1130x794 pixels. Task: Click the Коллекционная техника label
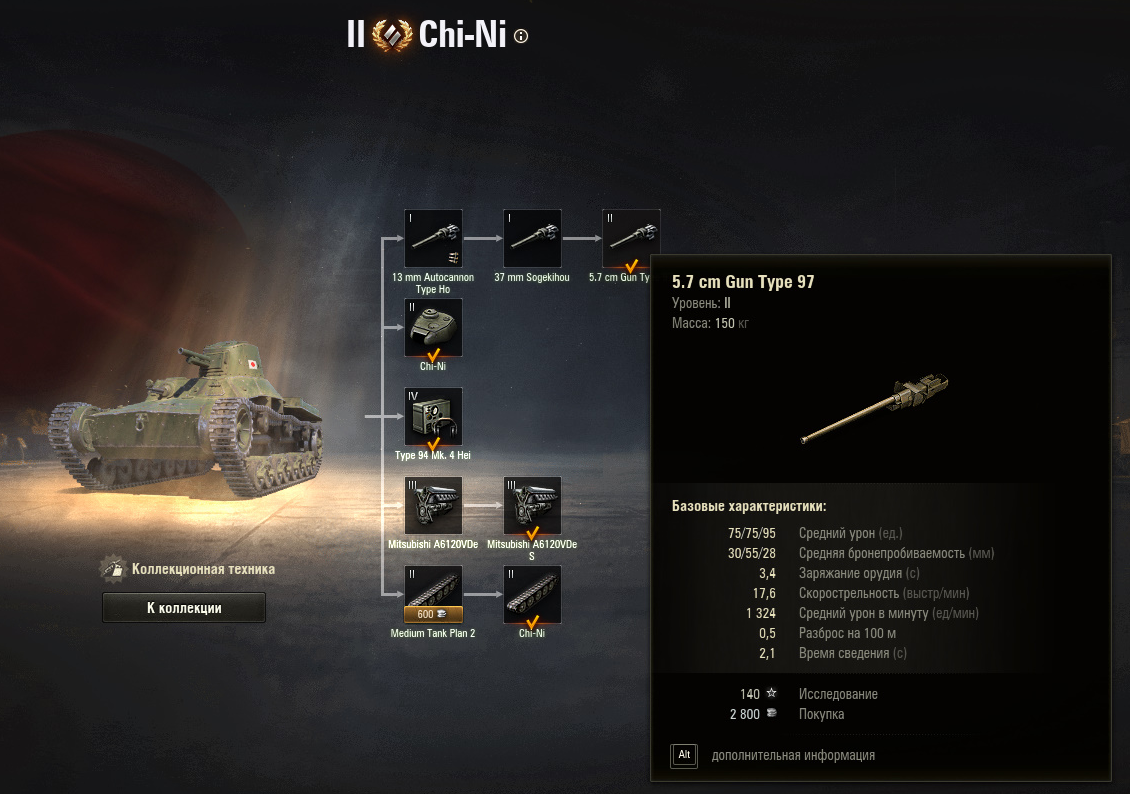(x=203, y=569)
